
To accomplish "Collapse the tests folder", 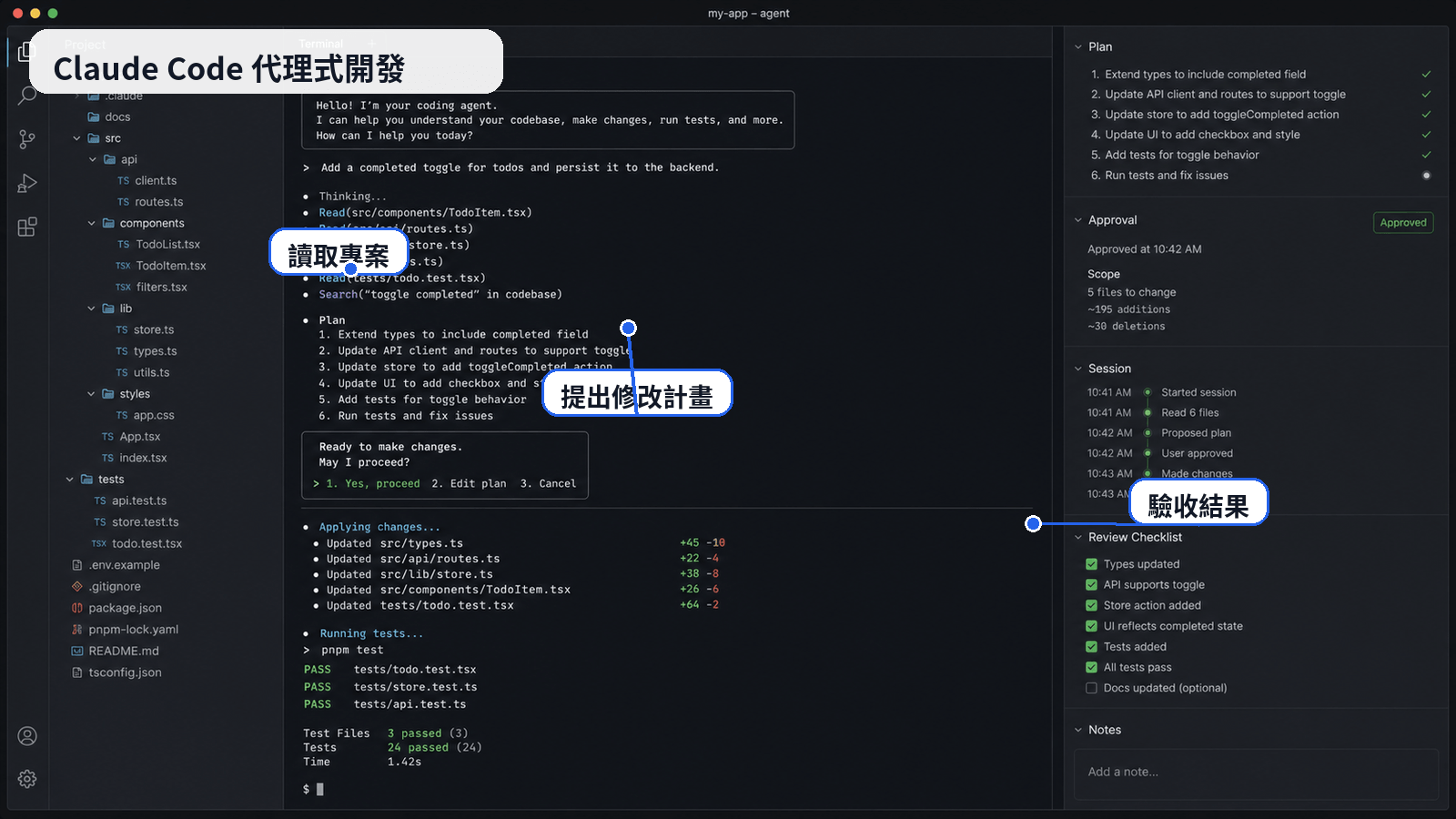I will tap(69, 480).
